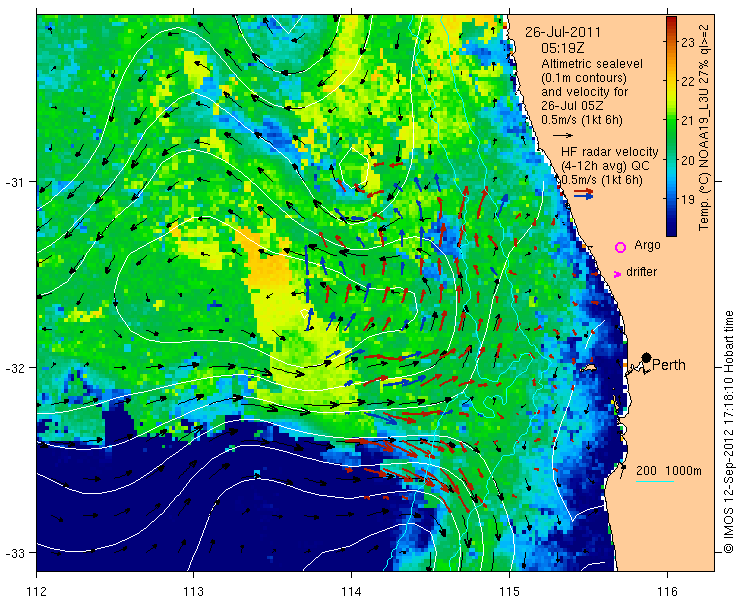Click the color bar value 20
This screenshot has height=600, width=740.
(688, 160)
